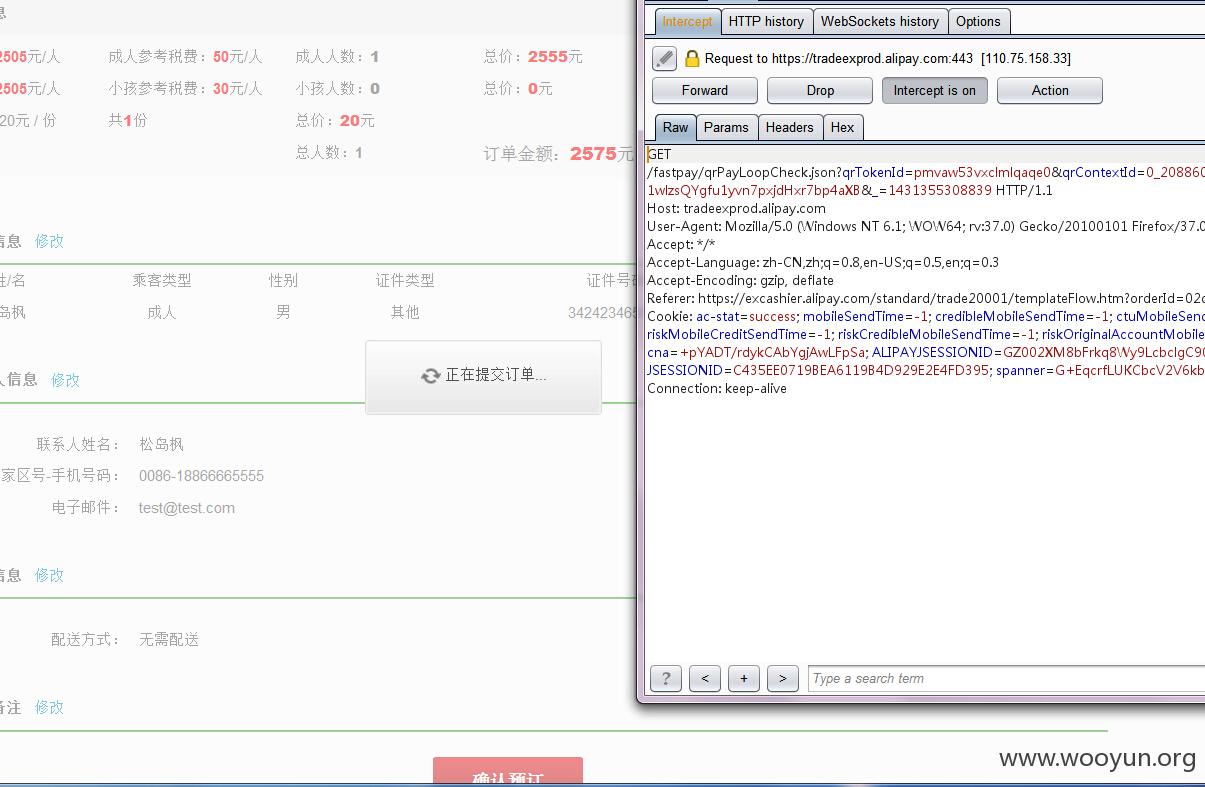Click the Accept-Language header line
Viewport: 1205px width, 787px height.
823,262
